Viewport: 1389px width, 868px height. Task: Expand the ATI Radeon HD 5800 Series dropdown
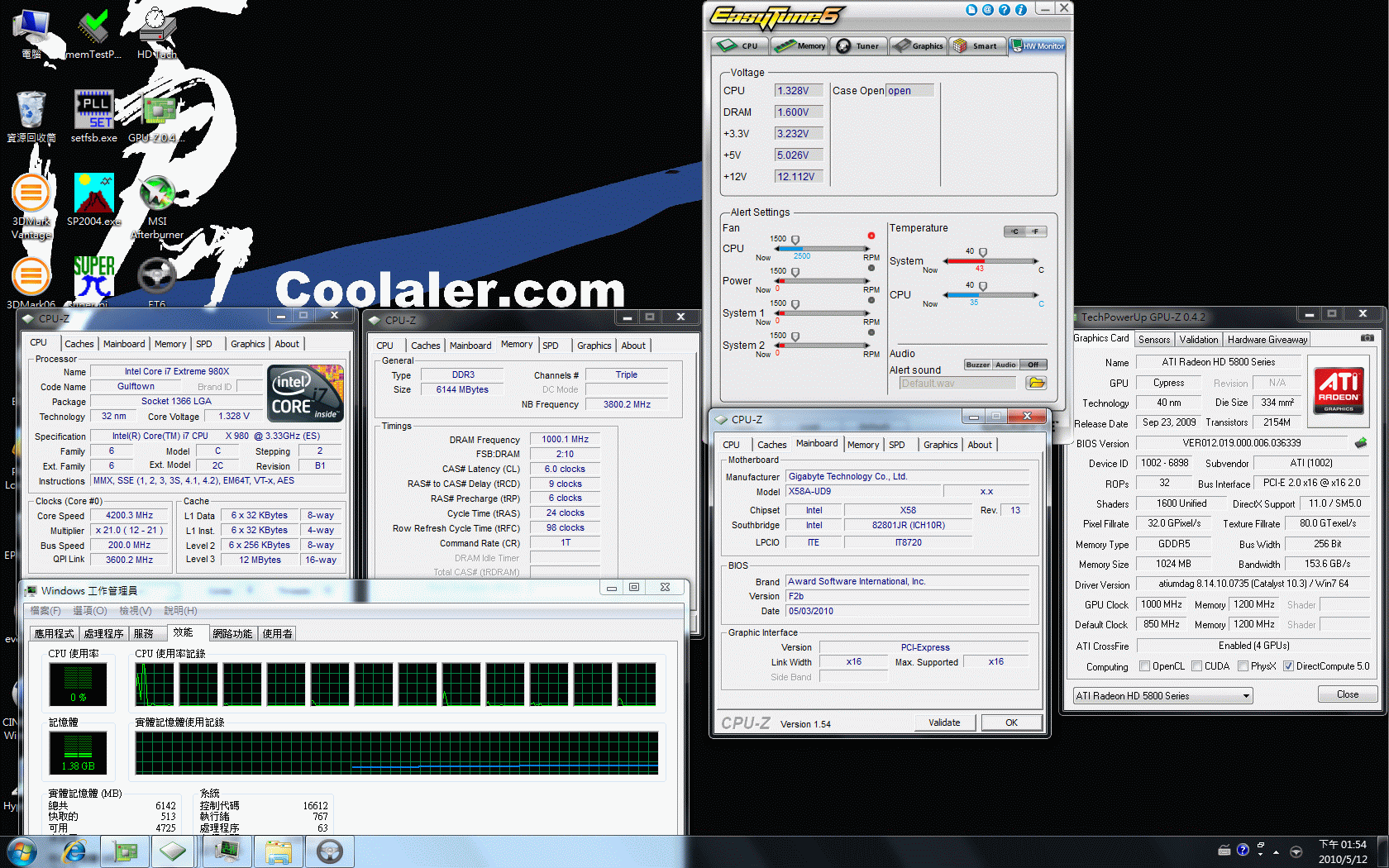pos(1163,696)
